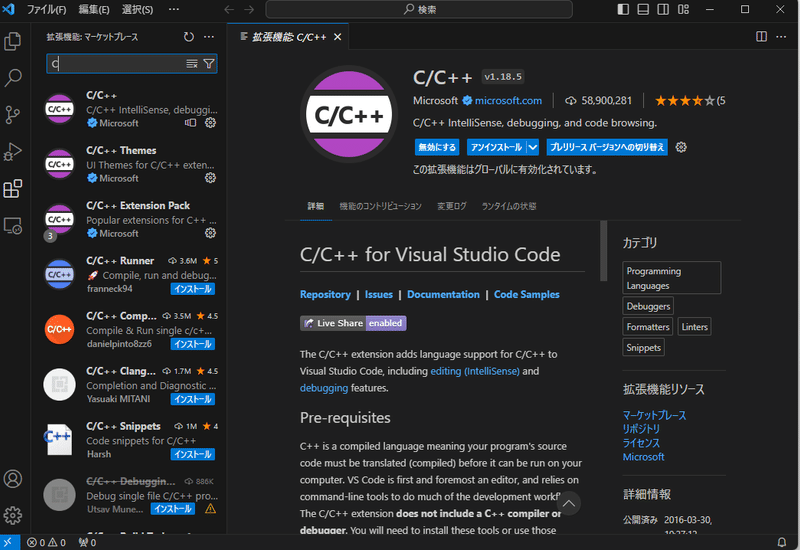The width and height of the screenshot is (800, 550).
Task: Open the Issues link
Action: pos(379,294)
